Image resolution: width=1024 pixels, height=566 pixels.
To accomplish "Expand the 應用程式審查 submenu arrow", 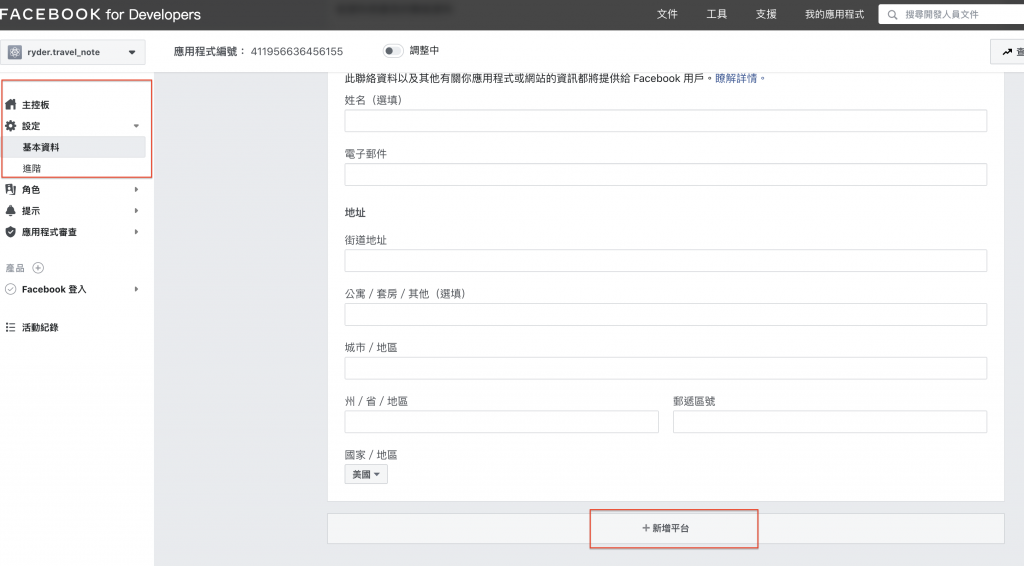I will (136, 232).
